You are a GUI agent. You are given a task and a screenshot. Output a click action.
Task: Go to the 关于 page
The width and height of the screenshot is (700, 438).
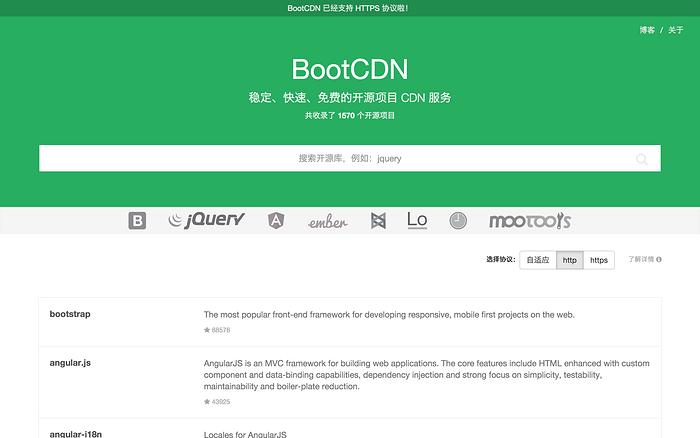click(676, 30)
